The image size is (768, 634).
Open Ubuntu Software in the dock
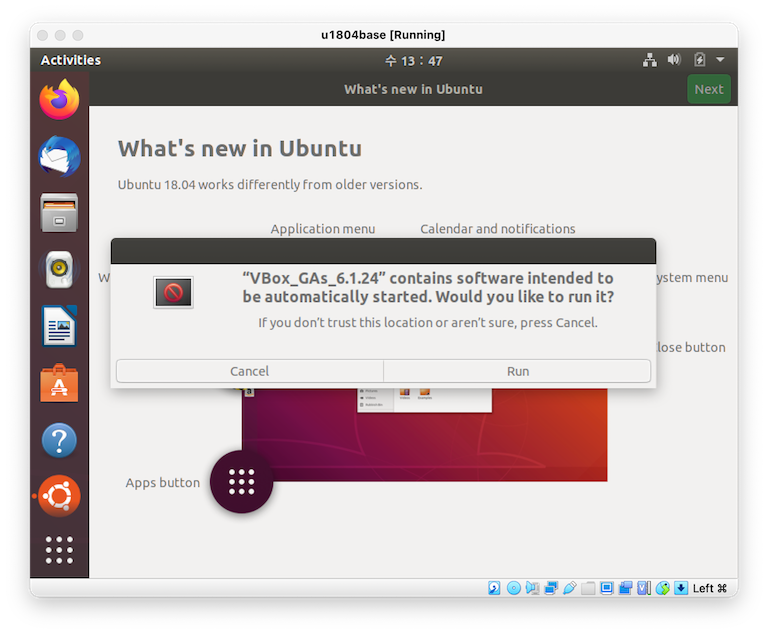59,383
